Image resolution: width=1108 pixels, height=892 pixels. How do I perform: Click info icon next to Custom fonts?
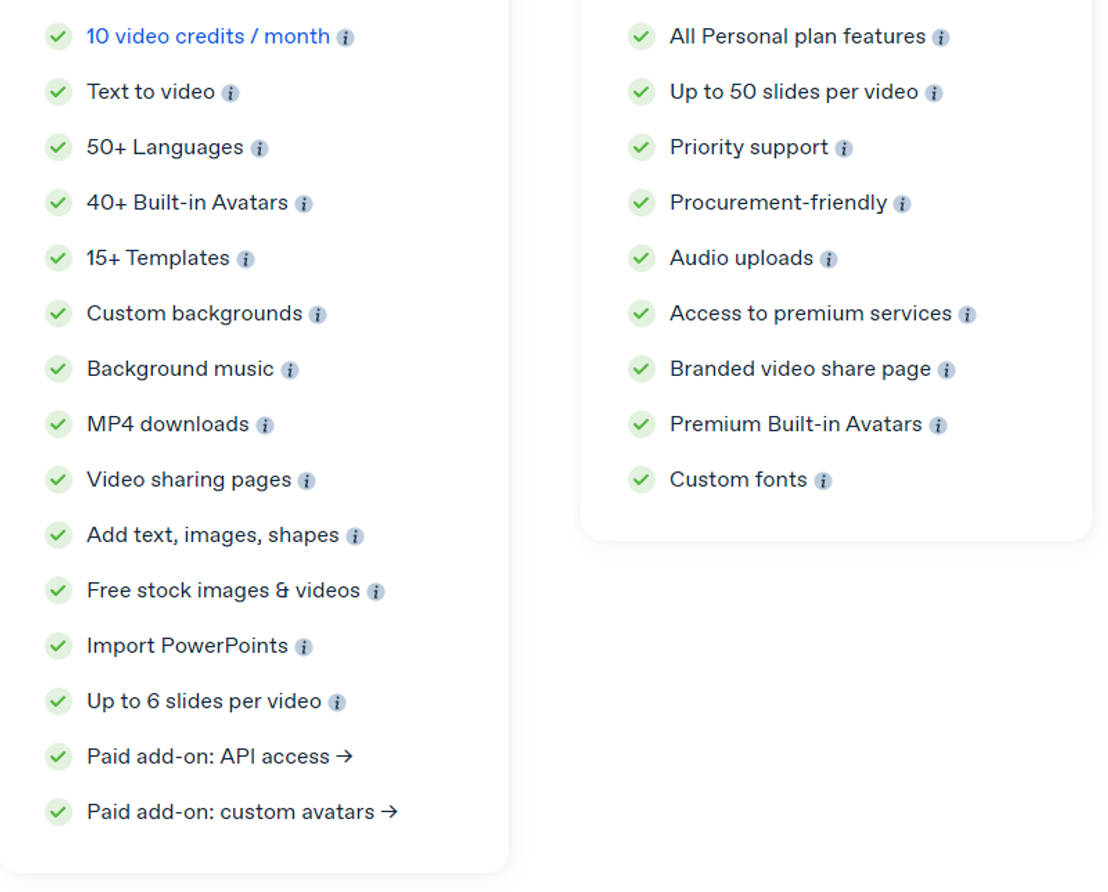pos(823,481)
